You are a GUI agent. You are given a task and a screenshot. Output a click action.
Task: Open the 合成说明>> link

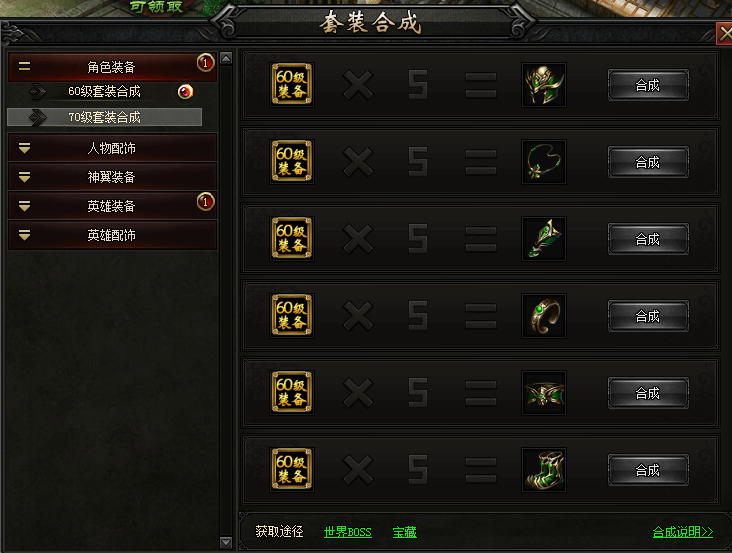point(683,532)
